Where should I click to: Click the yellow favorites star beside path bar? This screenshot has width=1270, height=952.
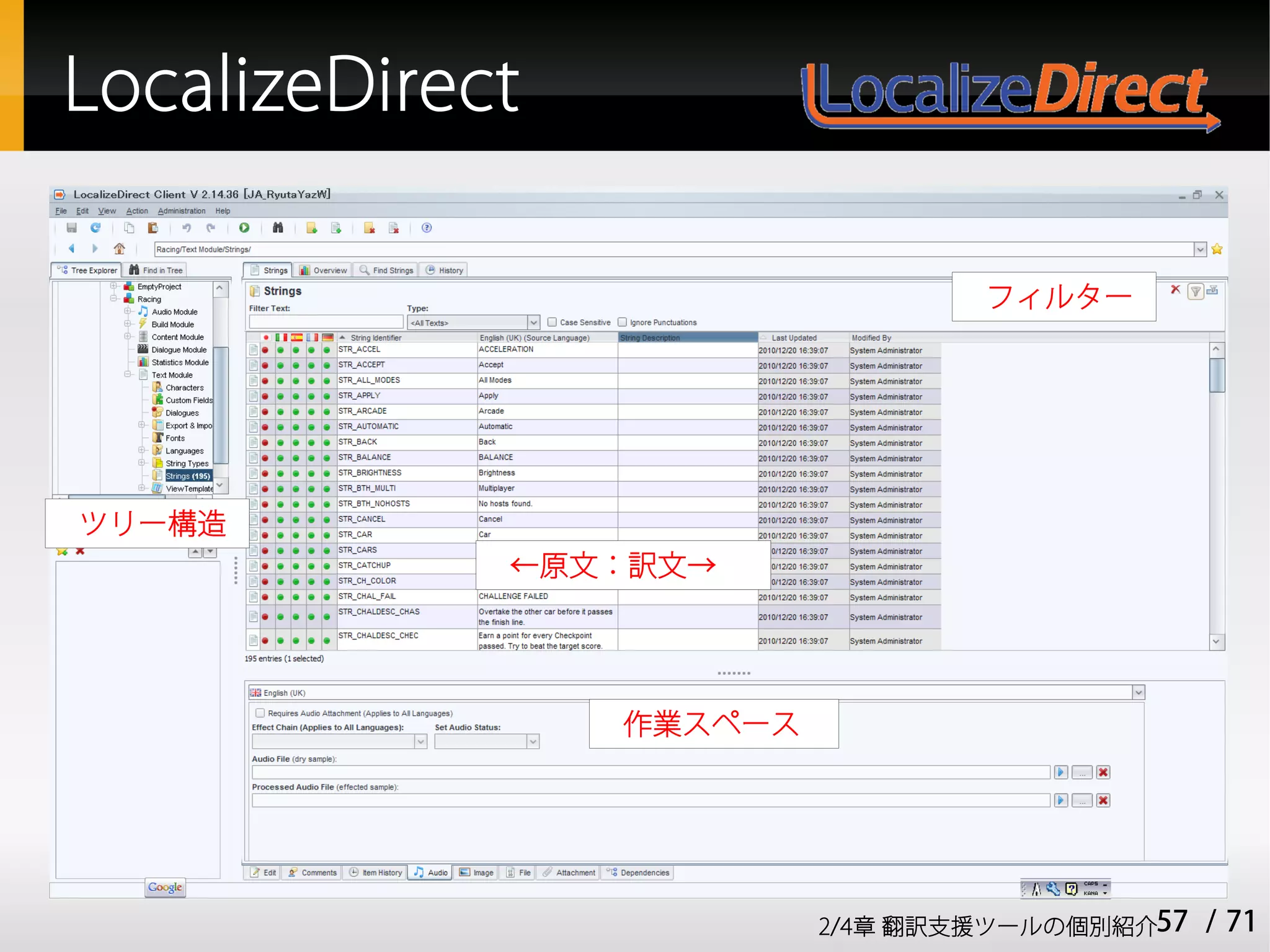point(1217,249)
